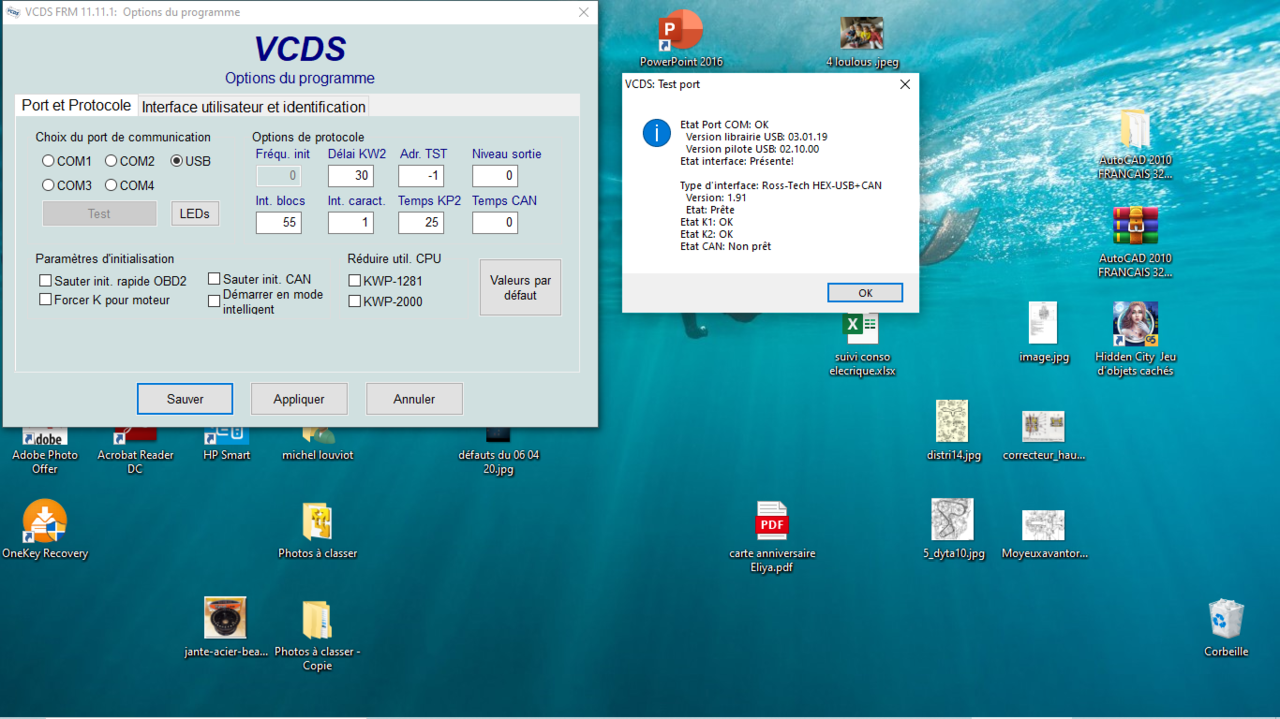Open the Corbeille recycle bin icon
The width and height of the screenshot is (1280, 719).
tap(1225, 620)
